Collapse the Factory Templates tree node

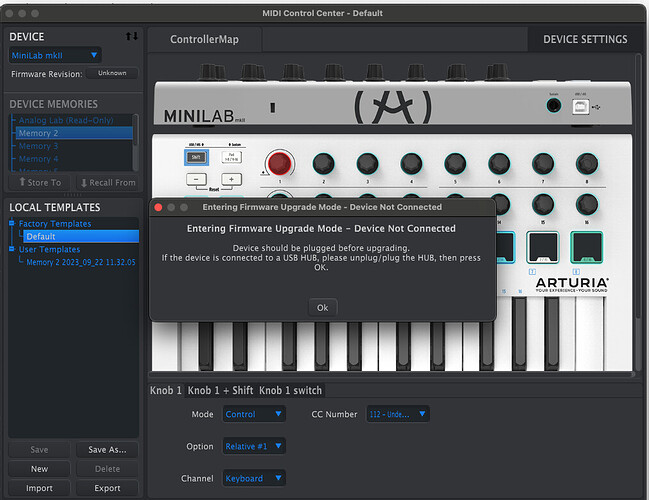tap(12, 223)
